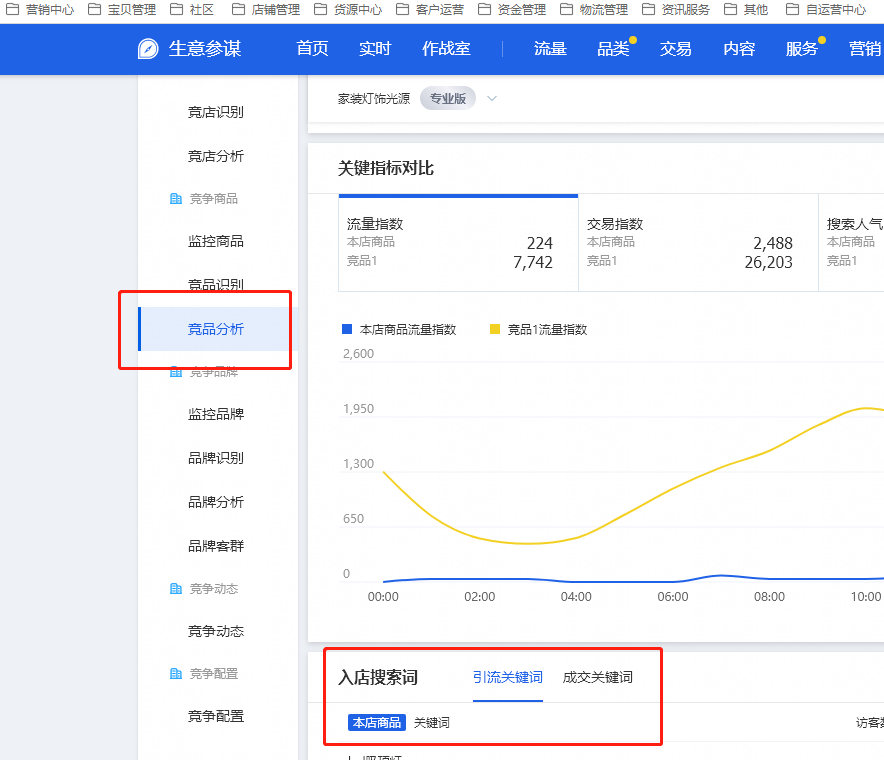Go to 流量 in the top navigation
The image size is (884, 760).
[550, 49]
